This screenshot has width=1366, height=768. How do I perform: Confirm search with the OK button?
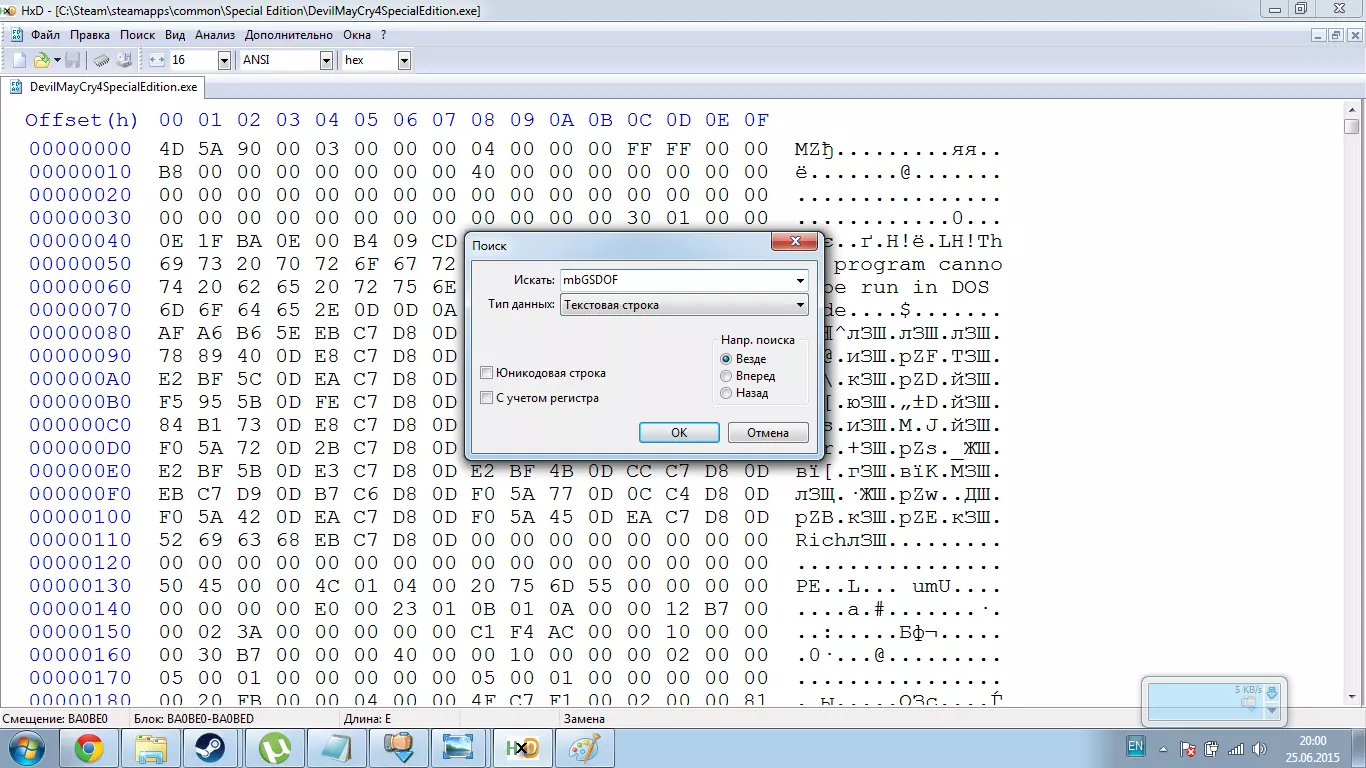tap(679, 432)
